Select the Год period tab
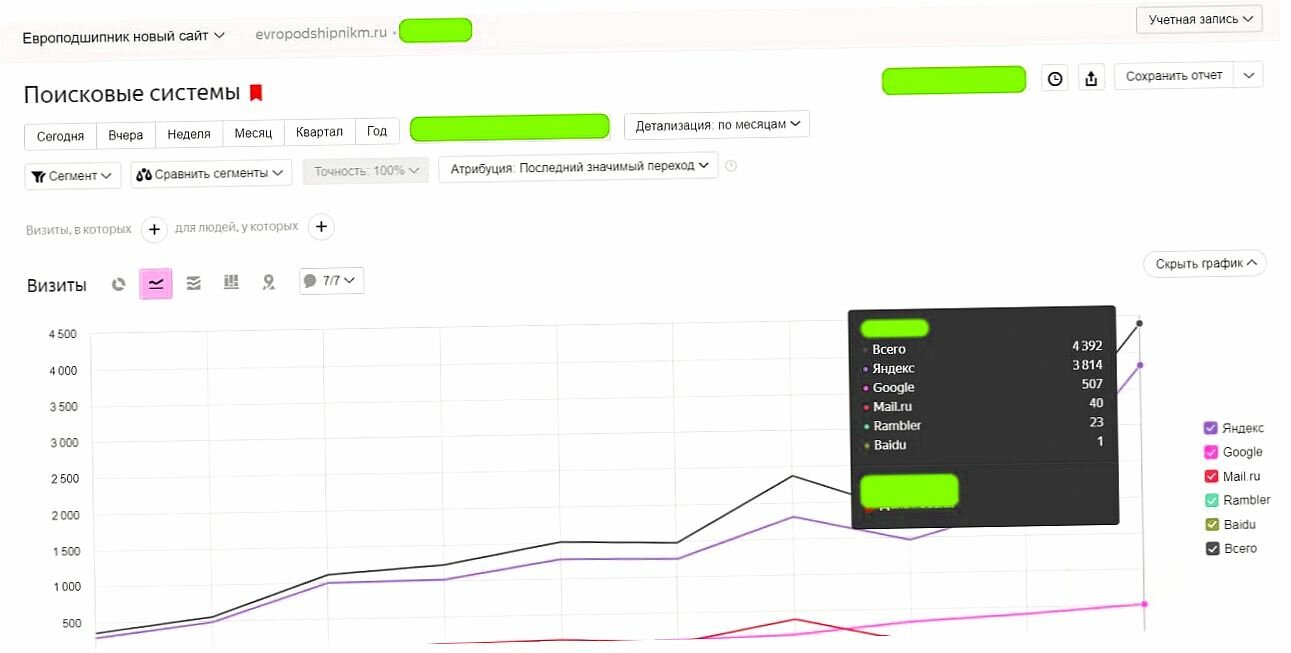Screen dimensions: 1291x653 377,131
